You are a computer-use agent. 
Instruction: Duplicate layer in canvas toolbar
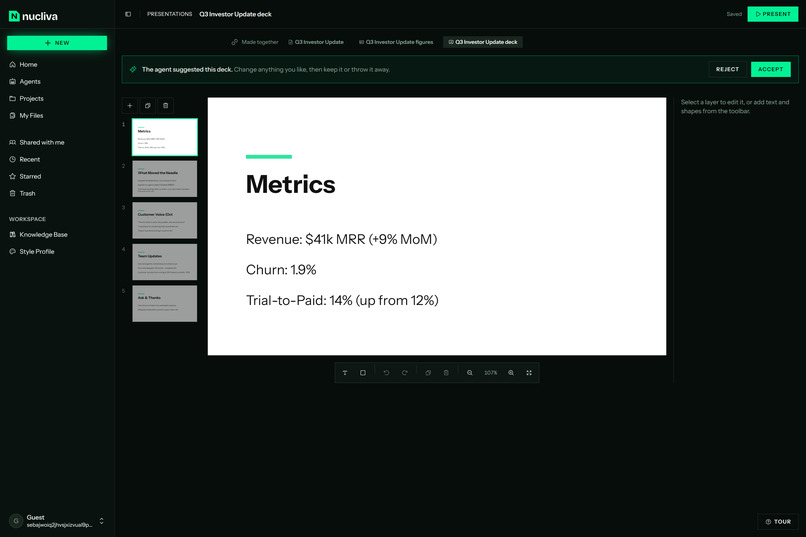pos(428,373)
